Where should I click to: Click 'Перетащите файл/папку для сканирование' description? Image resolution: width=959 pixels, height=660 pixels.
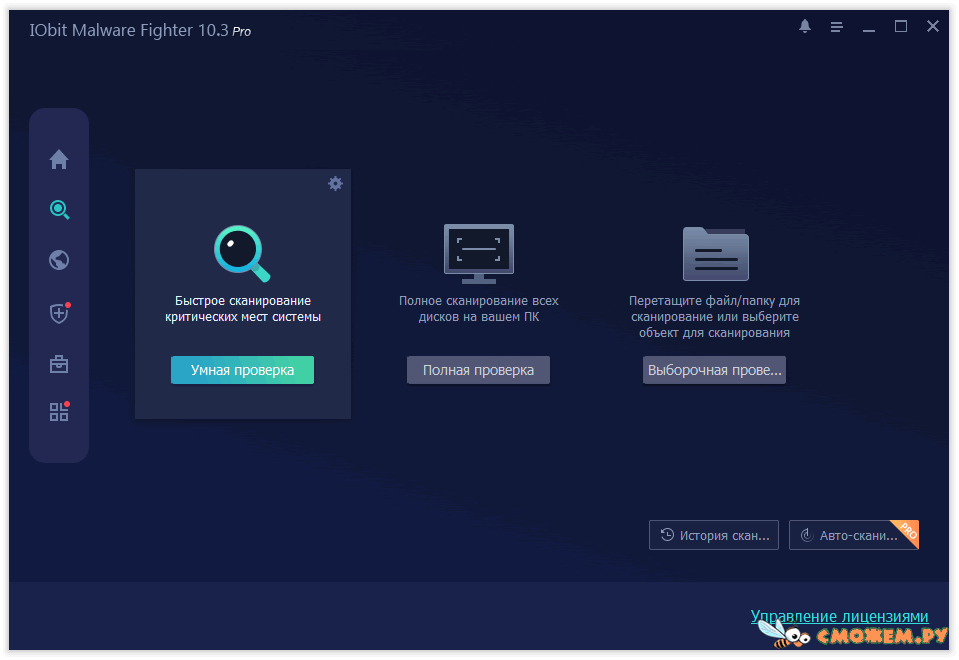[714, 317]
